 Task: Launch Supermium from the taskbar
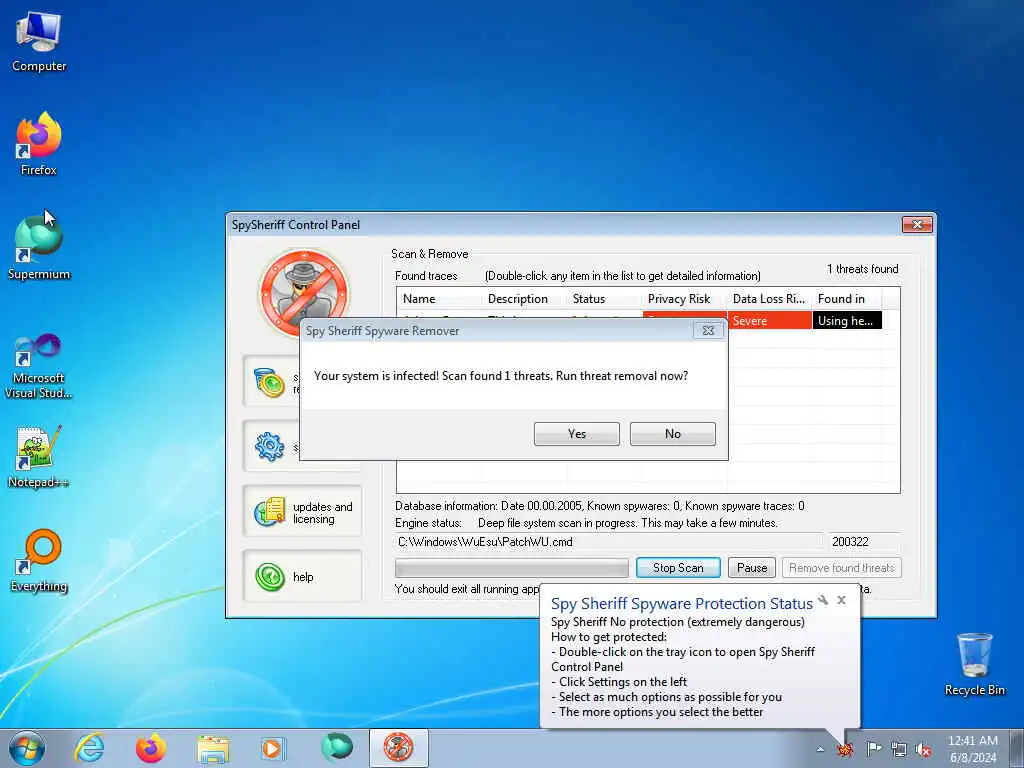point(337,748)
